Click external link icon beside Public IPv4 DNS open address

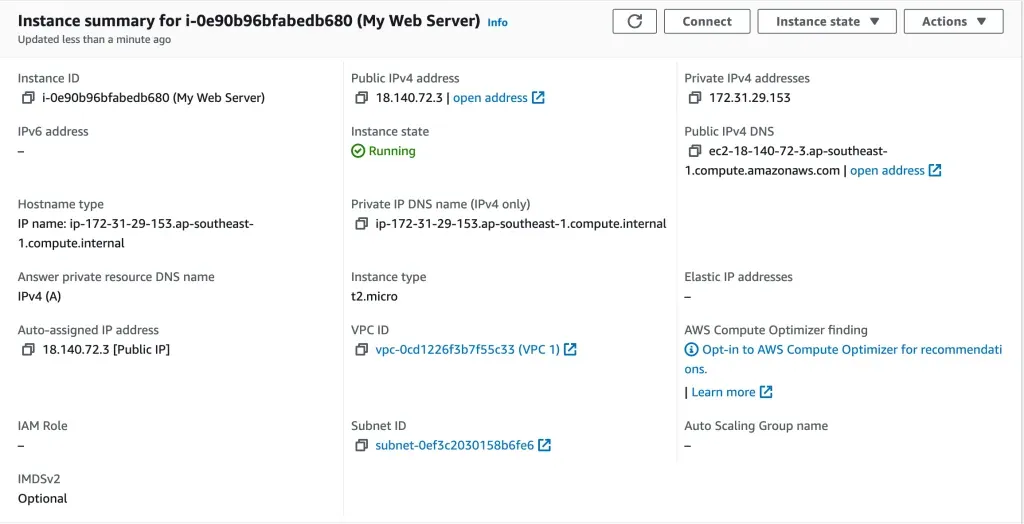[935, 170]
